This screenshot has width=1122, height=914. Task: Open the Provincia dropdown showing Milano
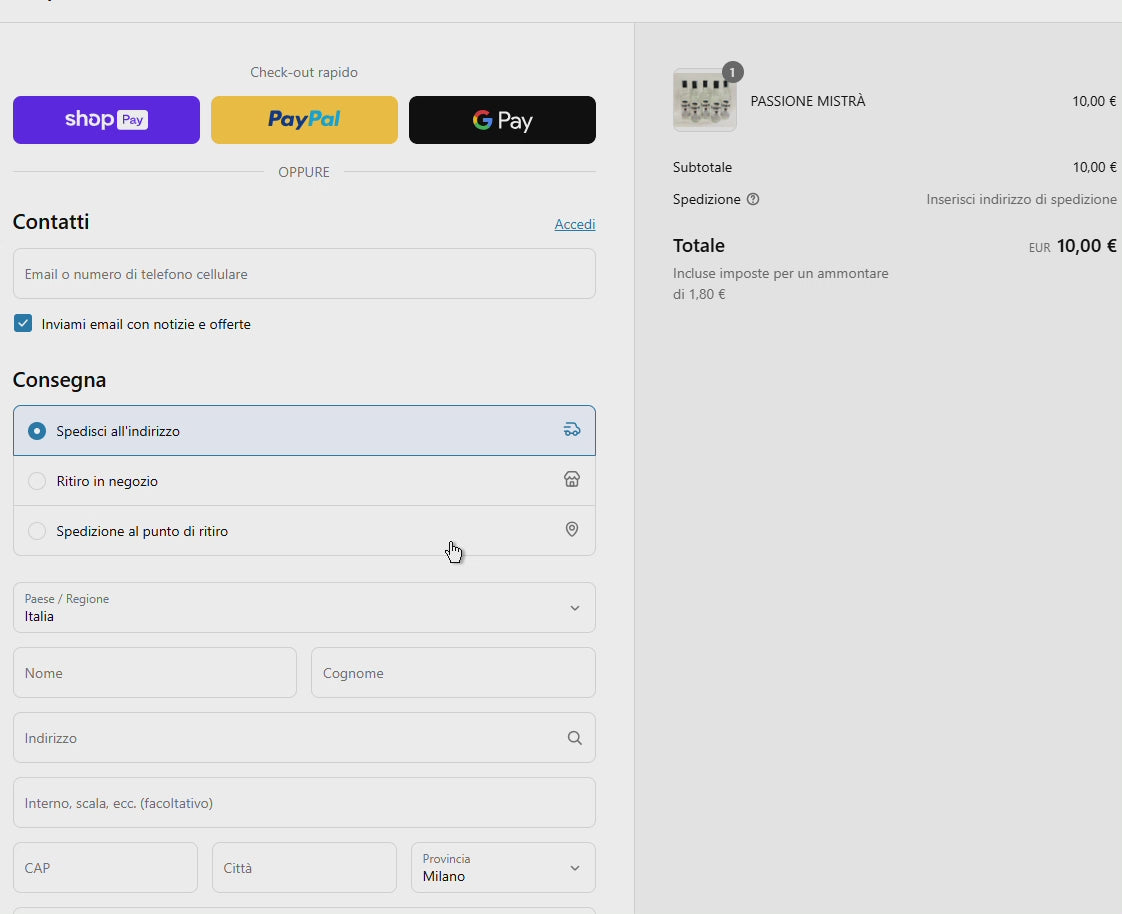point(503,867)
